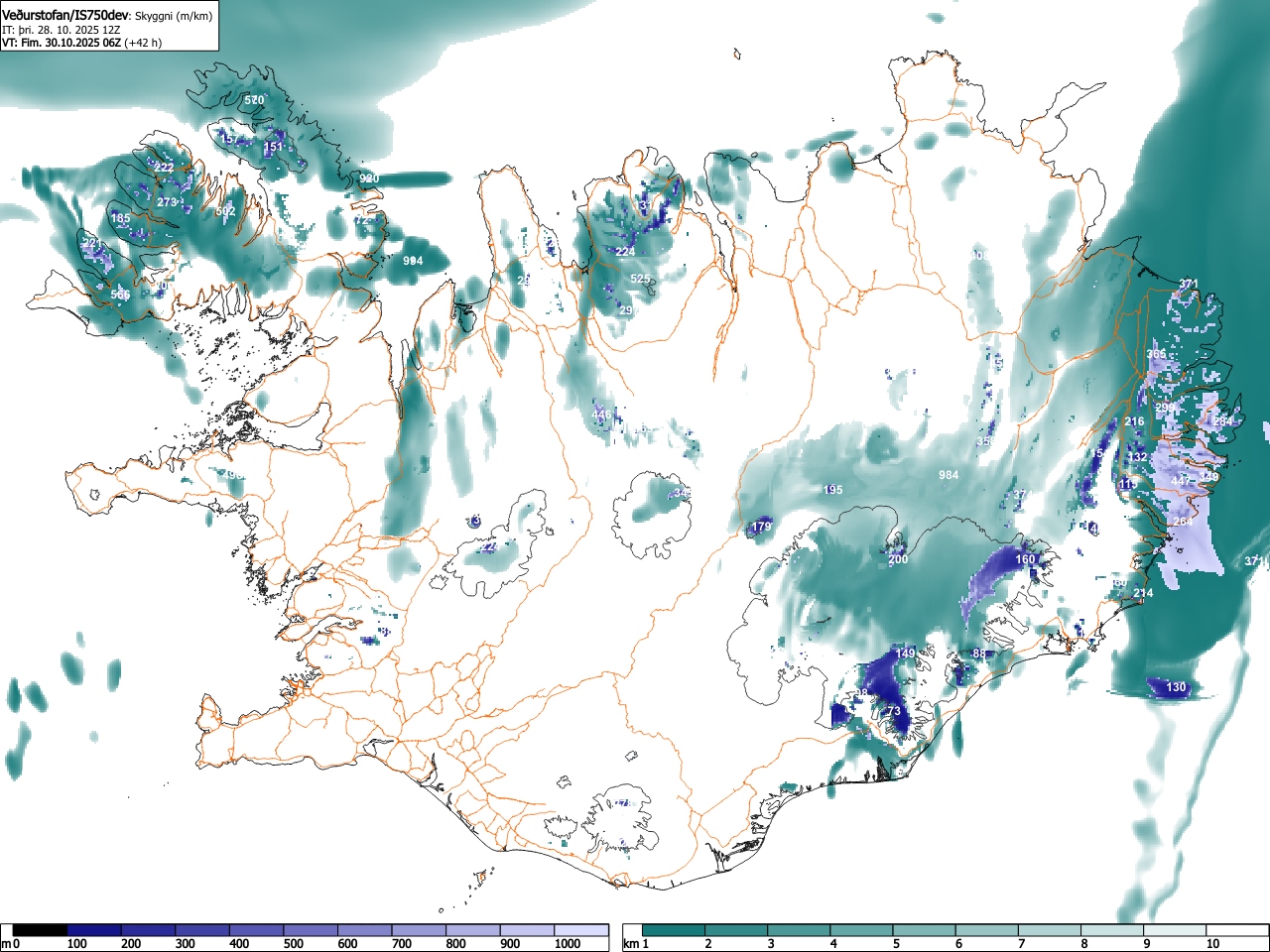The image size is (1270, 952).
Task: Click the '185' visibility value
Action: click(x=120, y=218)
